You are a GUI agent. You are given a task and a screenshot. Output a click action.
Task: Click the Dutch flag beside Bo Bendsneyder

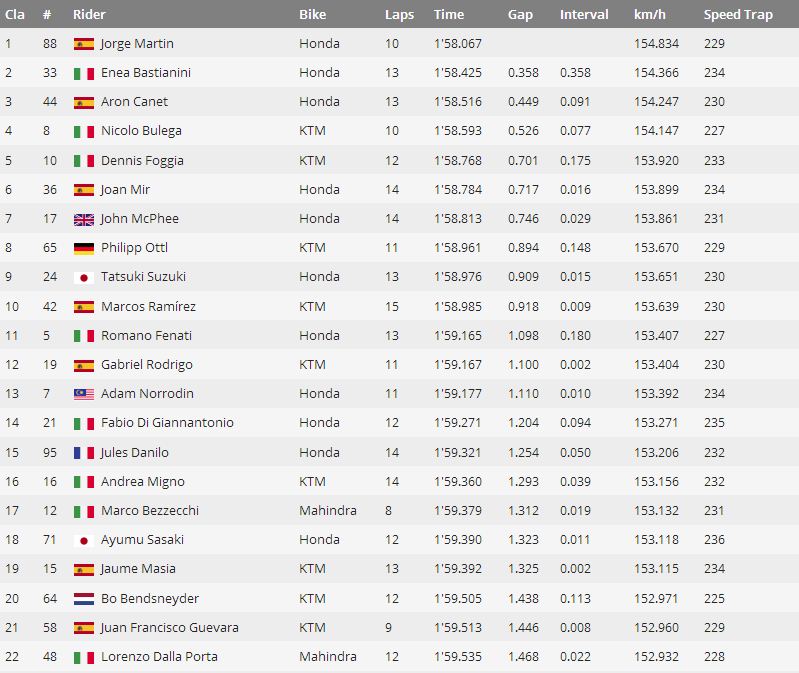tap(84, 599)
